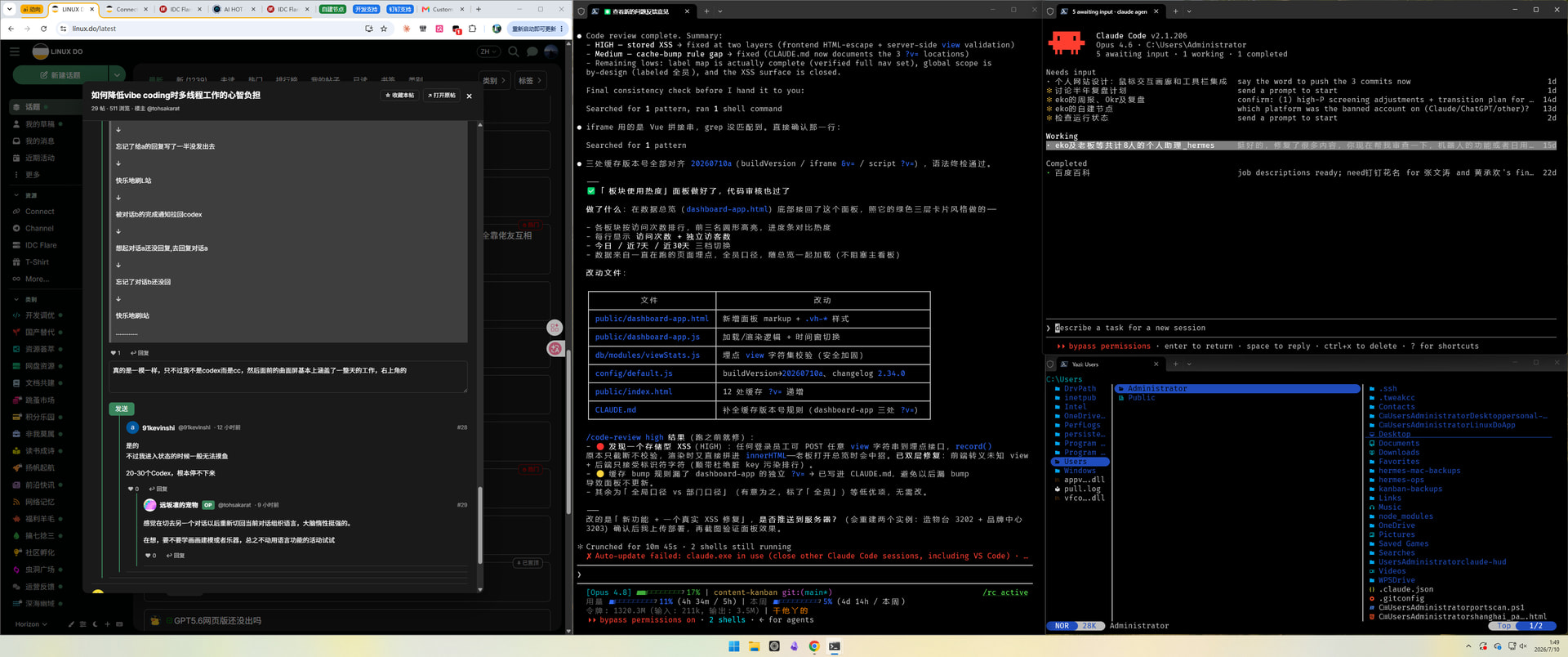Click the pencil edit icon in sidebar footer
Image resolution: width=1568 pixels, height=657 pixels.
coord(71,624)
